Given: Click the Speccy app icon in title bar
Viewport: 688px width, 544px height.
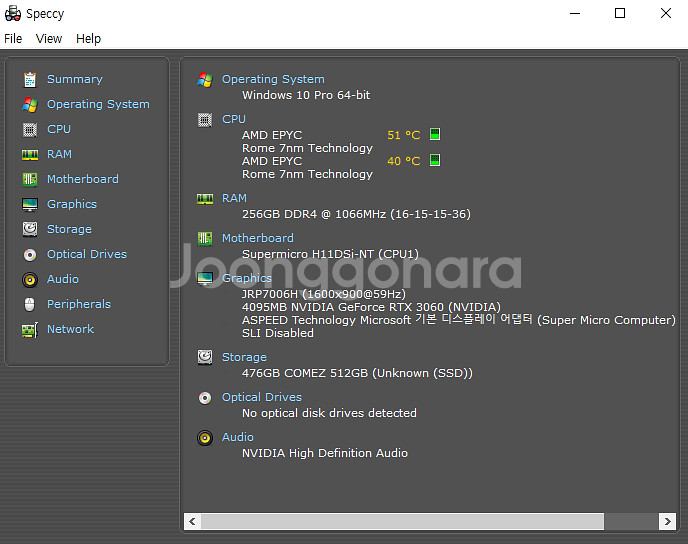Looking at the screenshot, I should (13, 14).
